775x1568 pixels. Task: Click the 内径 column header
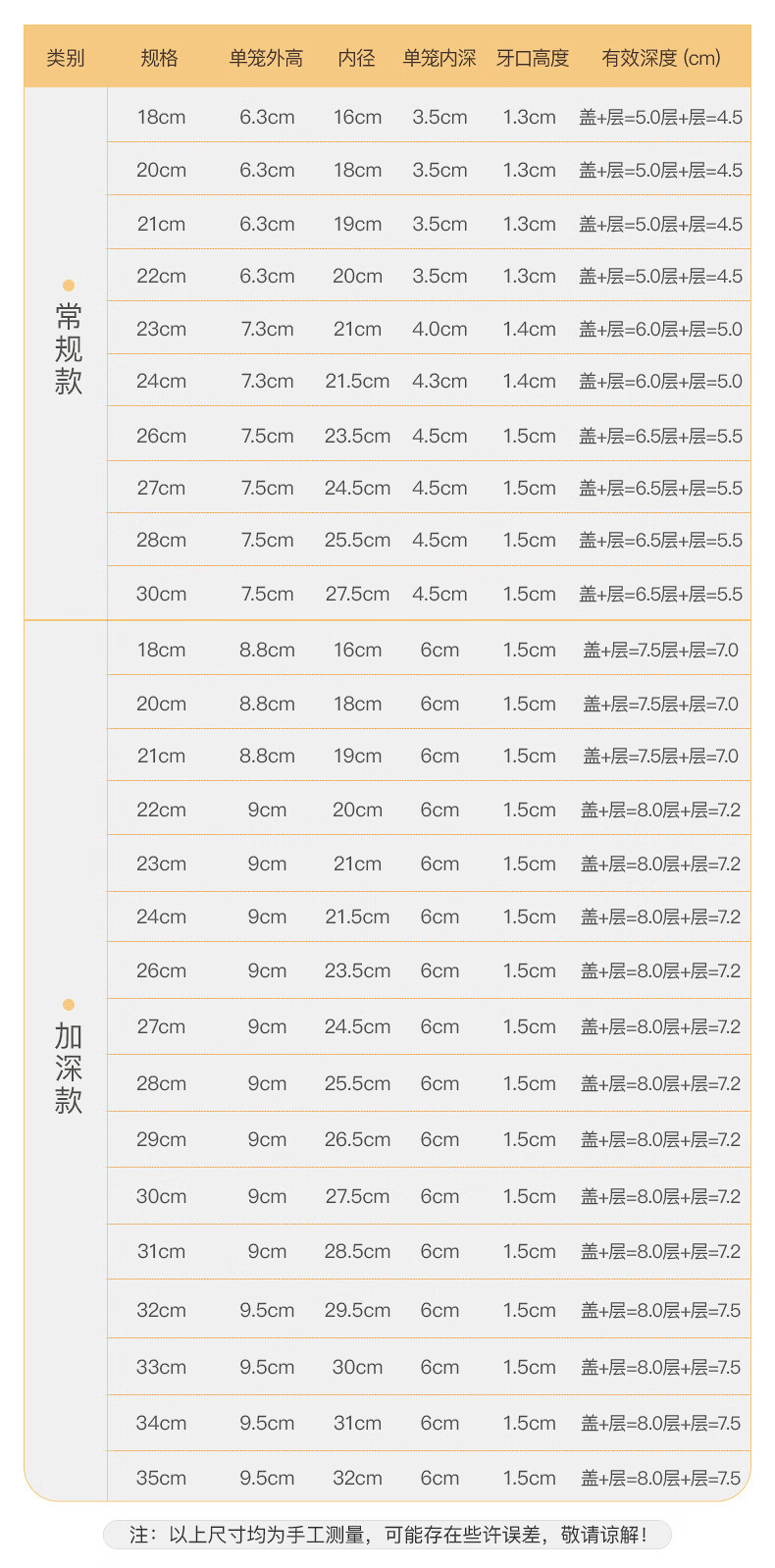(357, 58)
